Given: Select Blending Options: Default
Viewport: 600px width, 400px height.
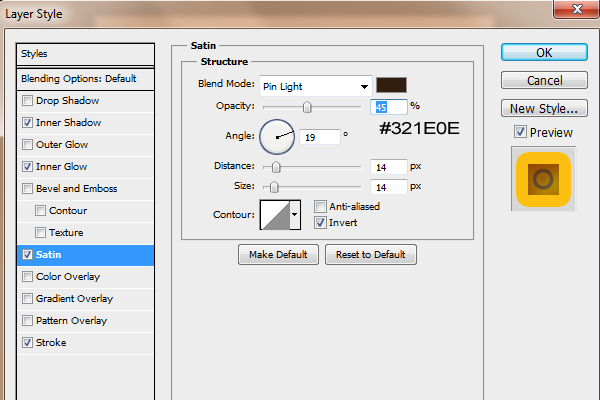Looking at the screenshot, I should tap(86, 79).
